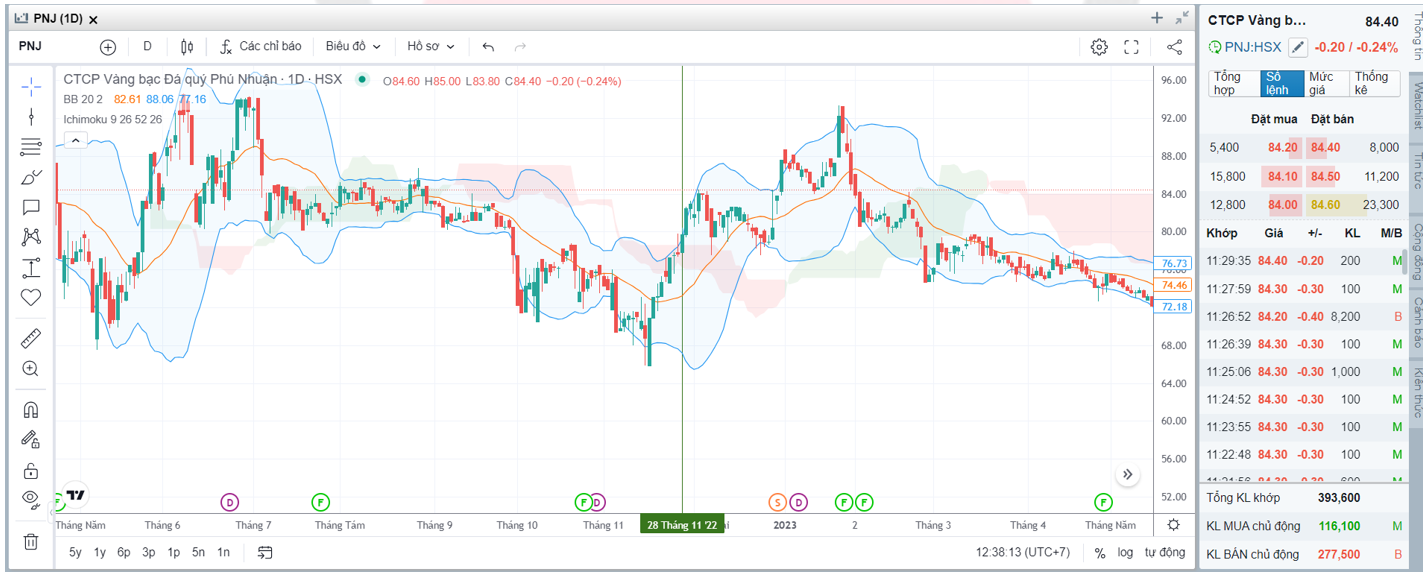Open the chart patterns tool
Image resolution: width=1423 pixels, height=583 pixels.
point(31,237)
